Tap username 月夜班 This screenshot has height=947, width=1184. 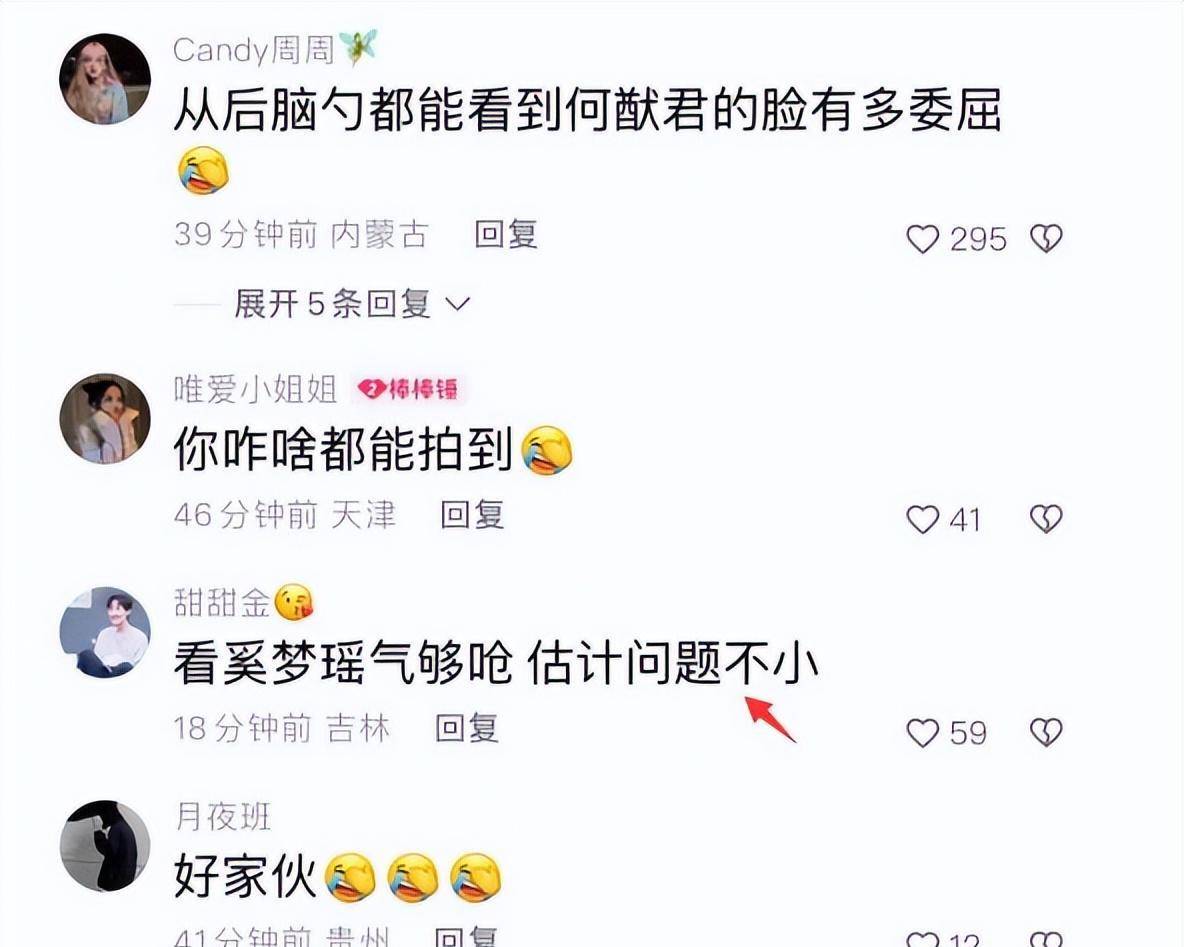222,817
